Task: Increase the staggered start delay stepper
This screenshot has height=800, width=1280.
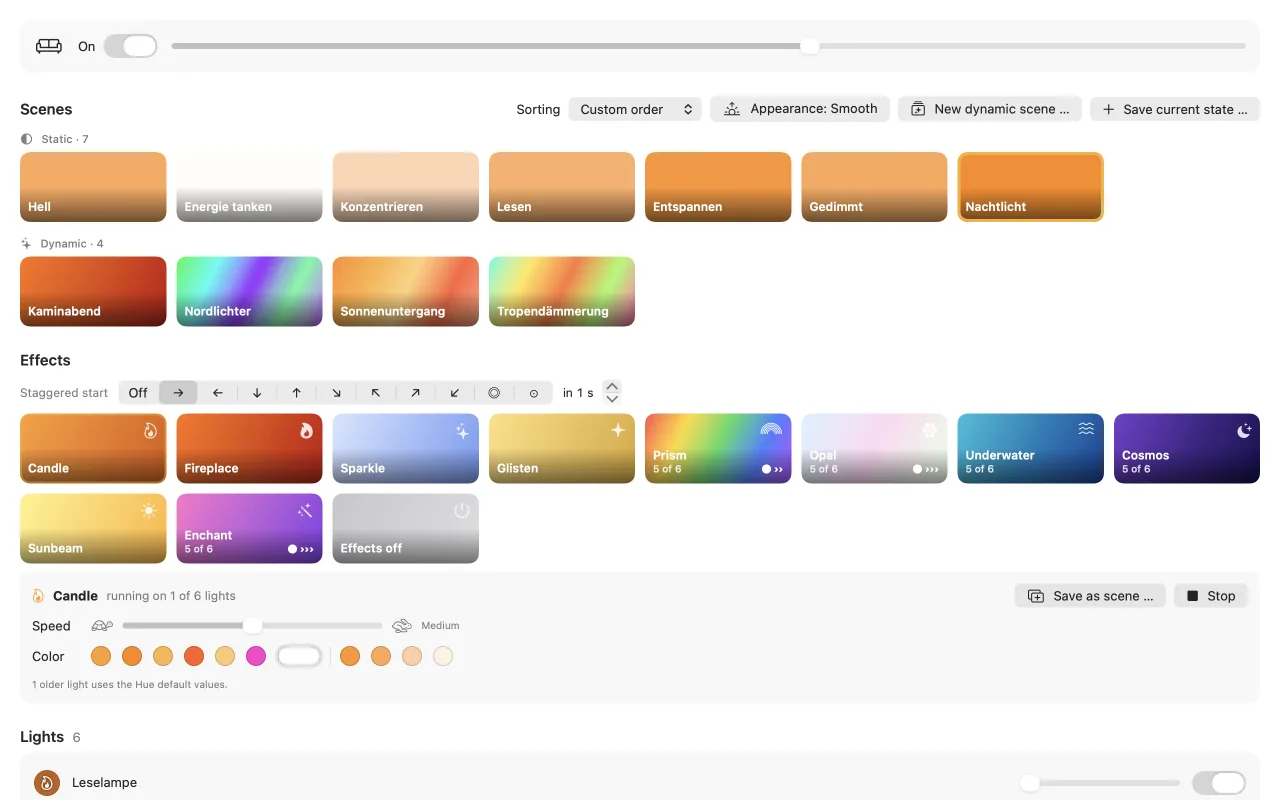Action: pyautogui.click(x=613, y=386)
